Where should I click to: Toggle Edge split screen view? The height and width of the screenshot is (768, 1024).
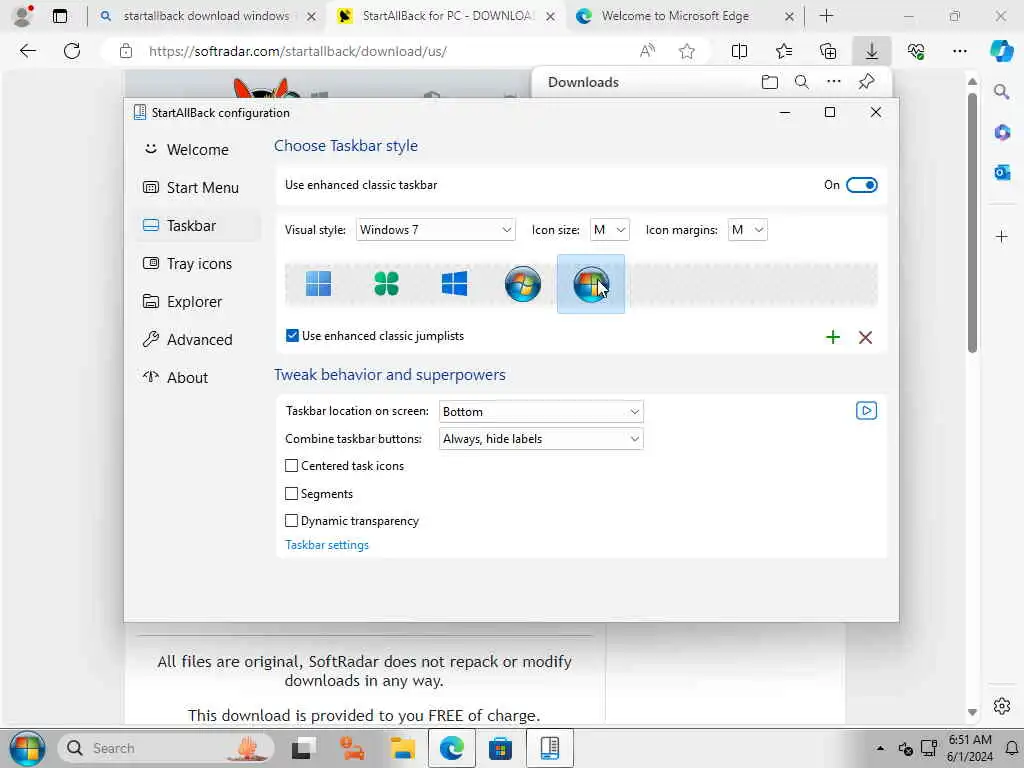tap(739, 51)
